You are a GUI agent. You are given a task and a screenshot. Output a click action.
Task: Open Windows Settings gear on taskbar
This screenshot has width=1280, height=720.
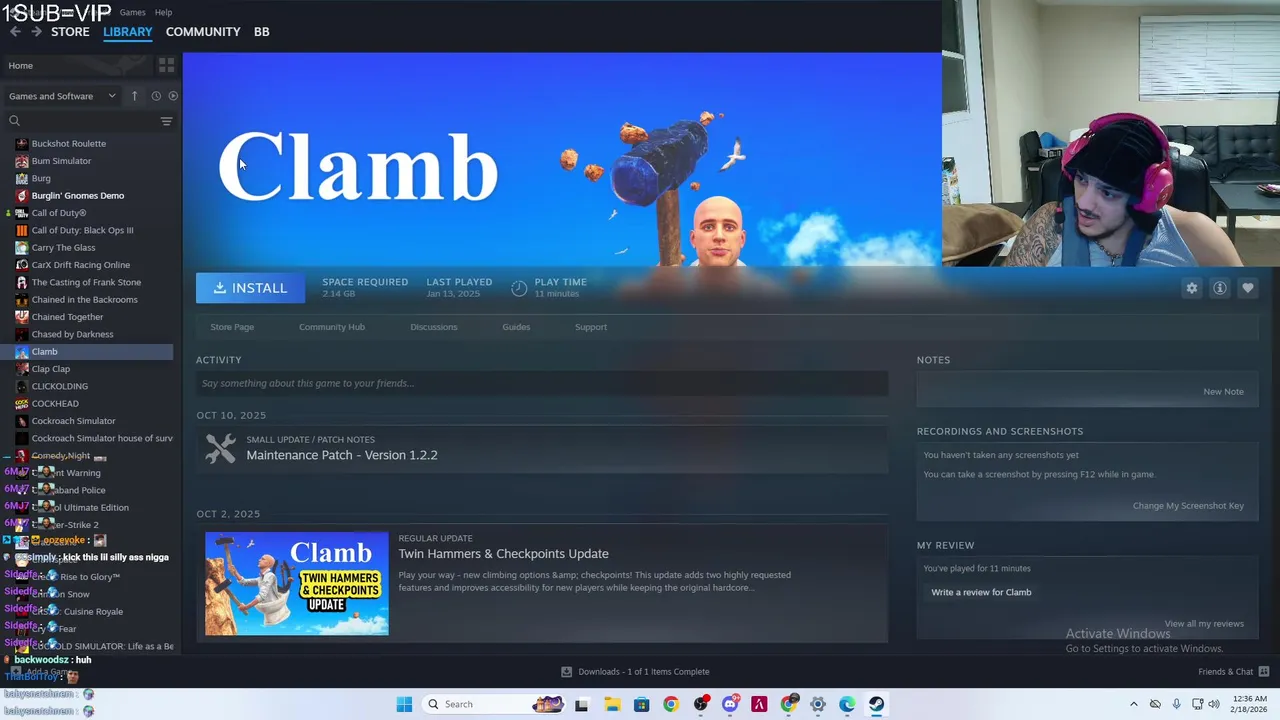click(818, 704)
